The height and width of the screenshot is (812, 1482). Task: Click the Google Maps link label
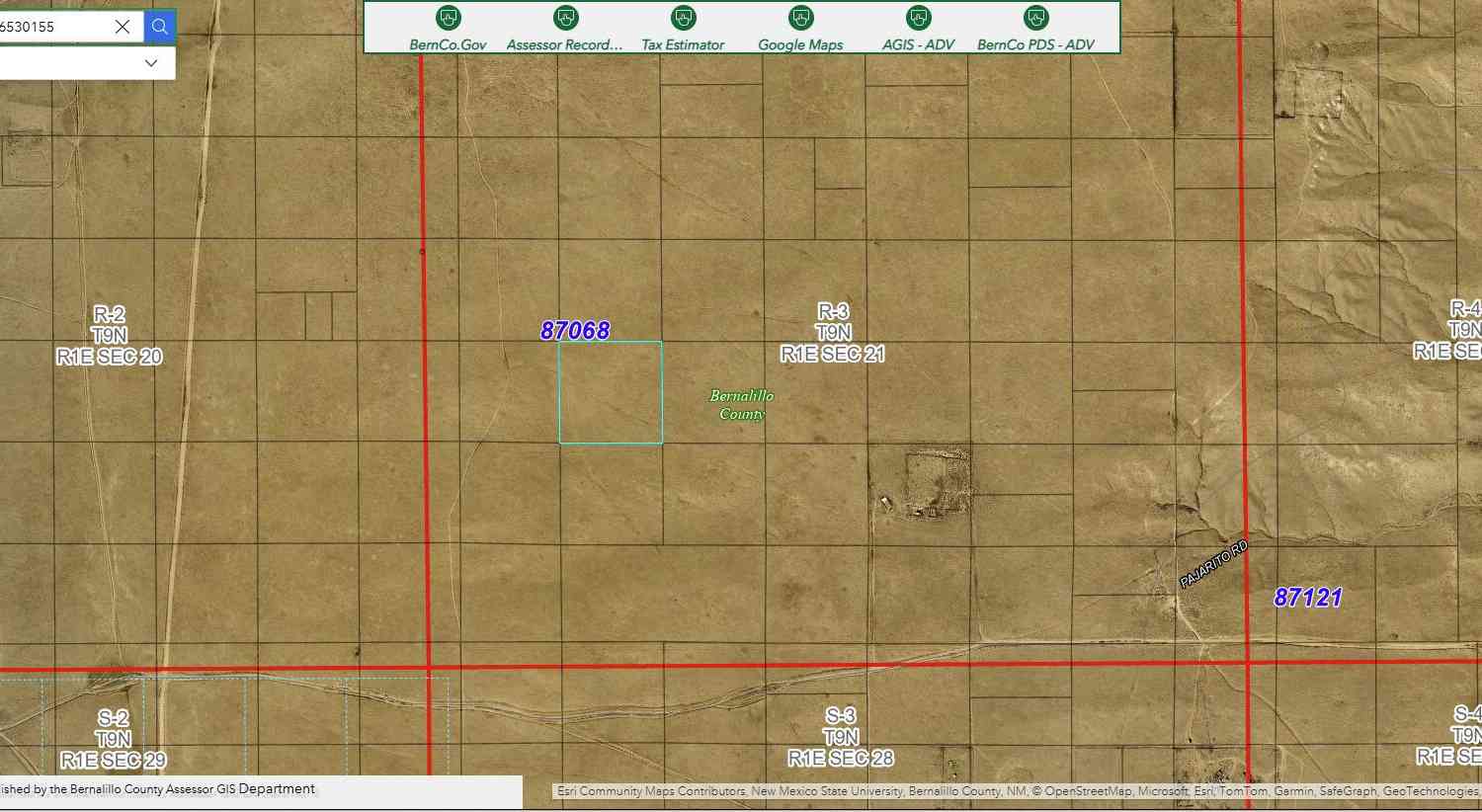800,44
